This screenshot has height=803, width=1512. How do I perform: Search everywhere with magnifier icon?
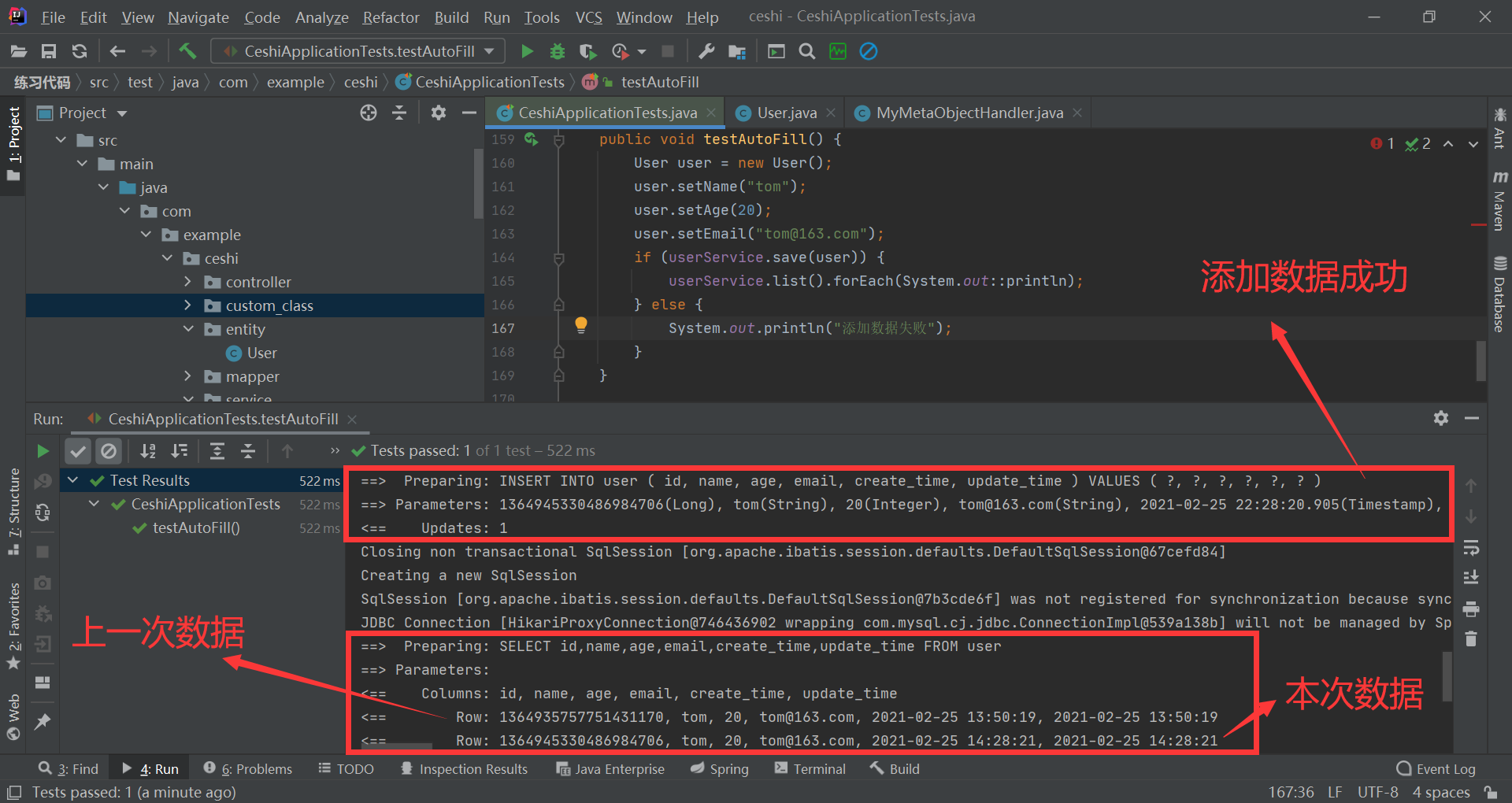(806, 51)
